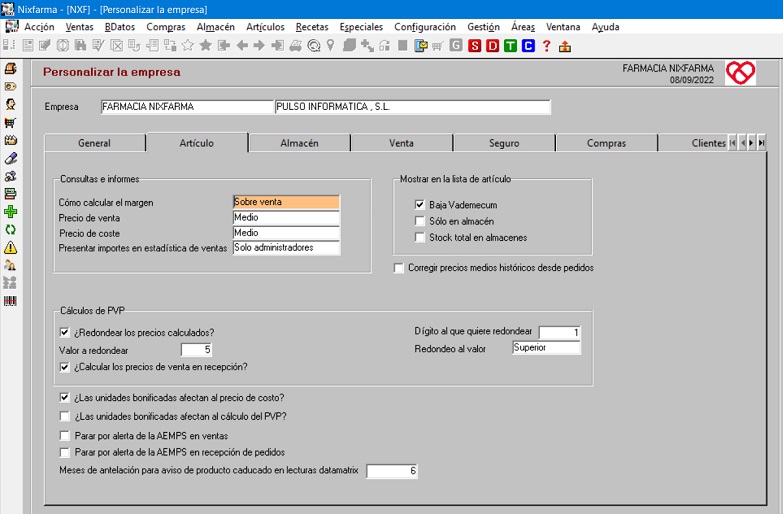Click the green T toolbar icon
The height and width of the screenshot is (514, 783).
510,46
